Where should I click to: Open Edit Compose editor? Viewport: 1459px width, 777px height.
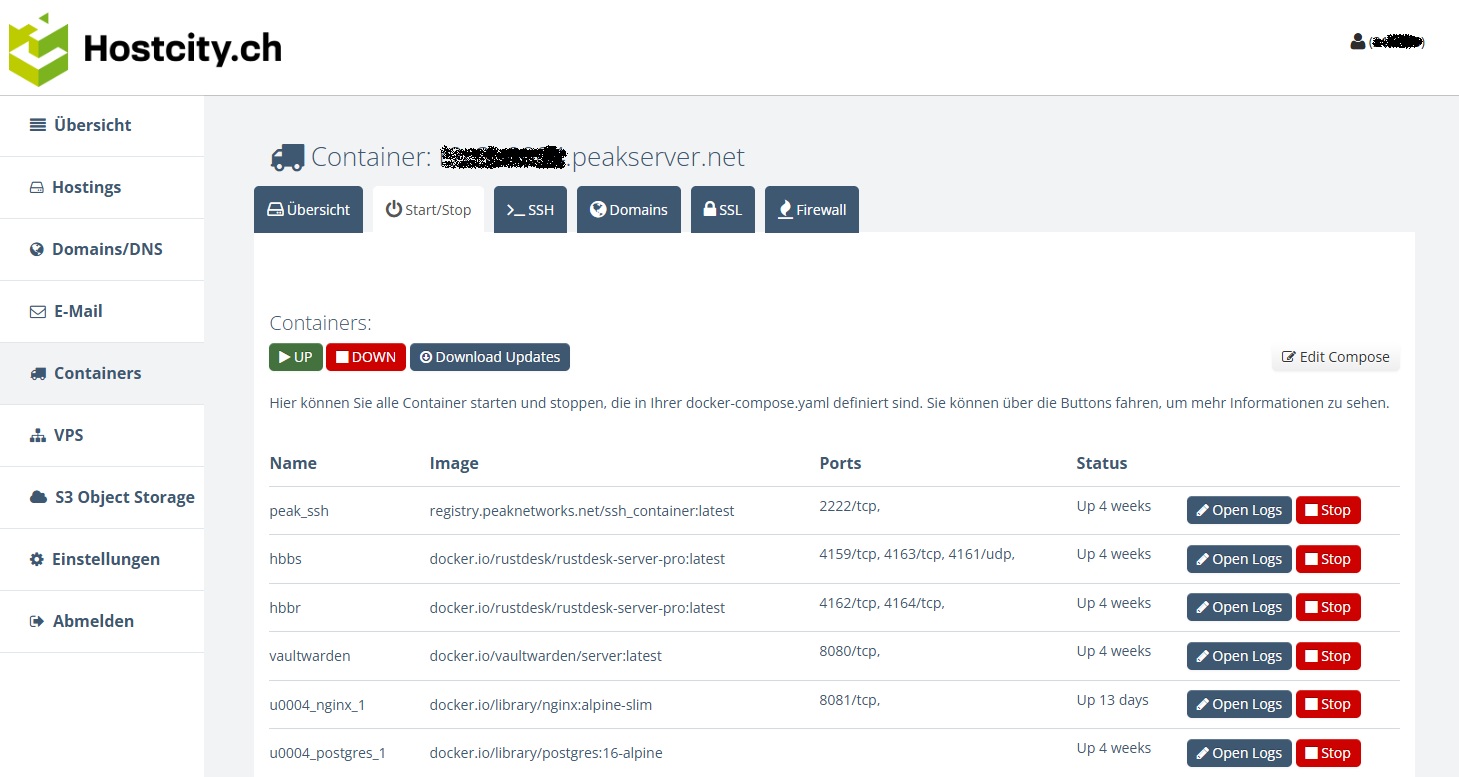[1335, 357]
